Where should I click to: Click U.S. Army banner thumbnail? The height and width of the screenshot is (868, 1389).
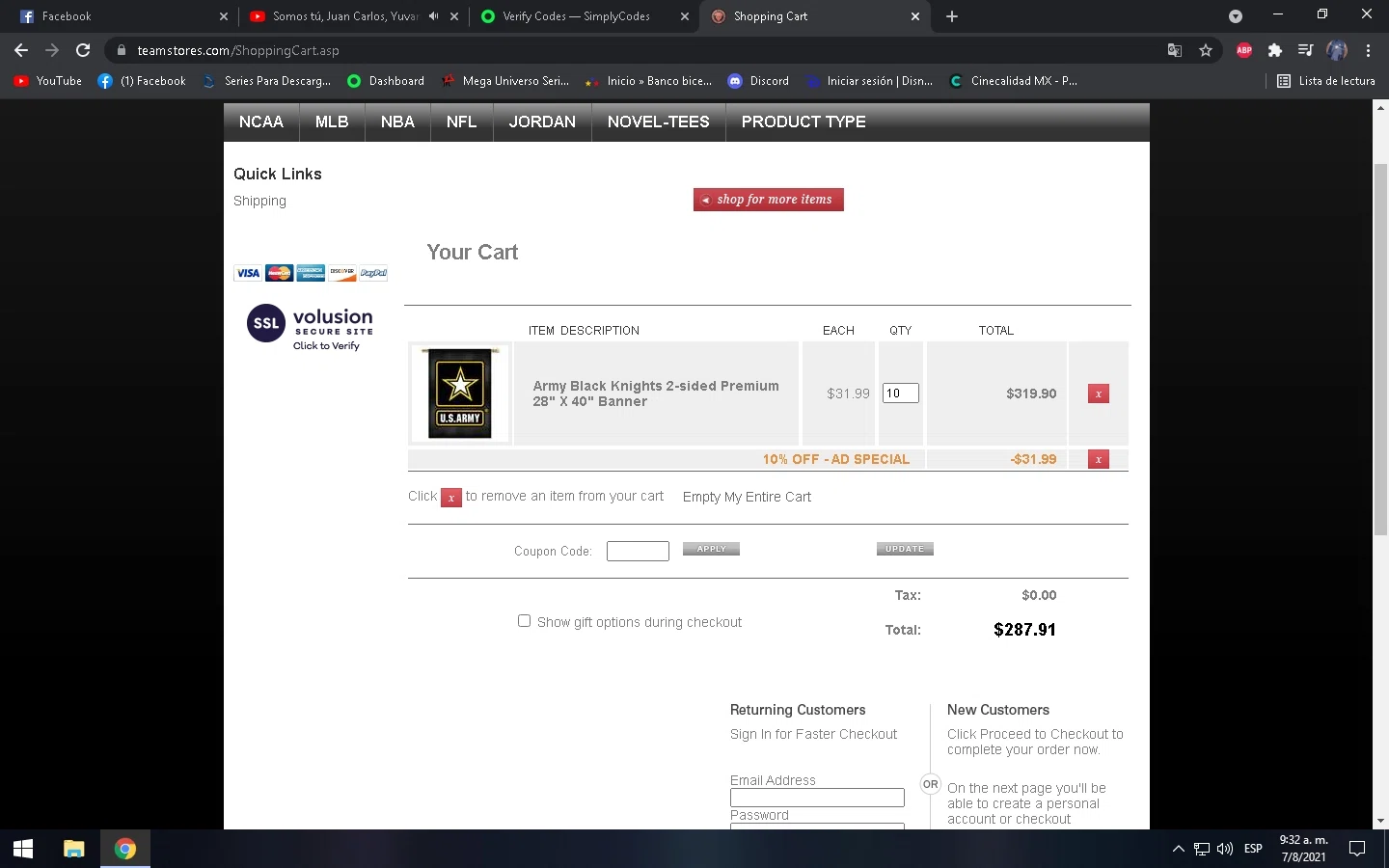(460, 393)
